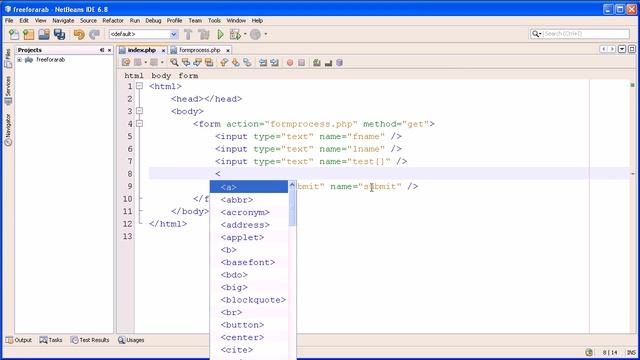Toggle Highlight Search in editor toolbar
The height and width of the screenshot is (360, 640).
click(x=209, y=62)
